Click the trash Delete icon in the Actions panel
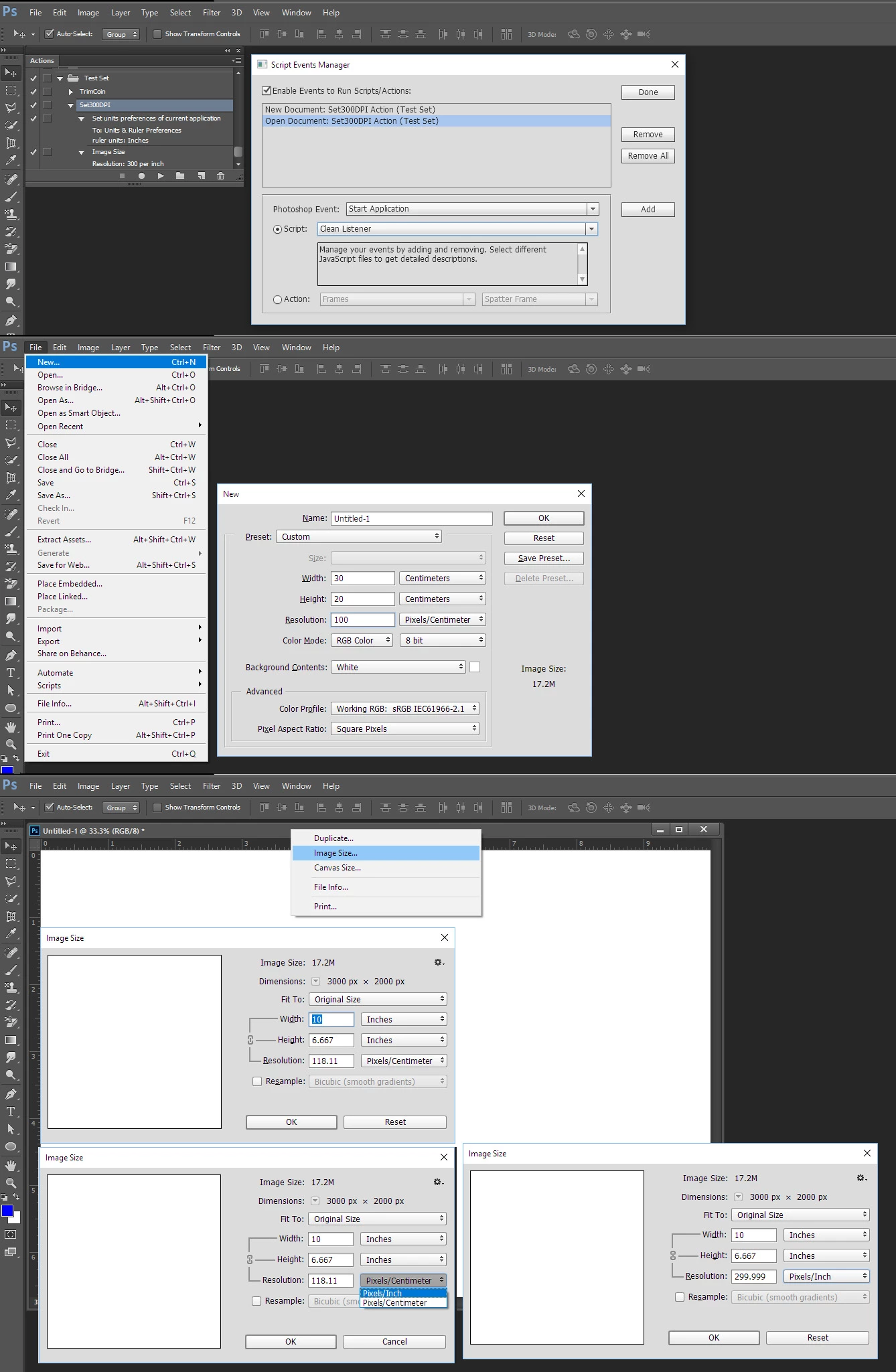 [220, 176]
